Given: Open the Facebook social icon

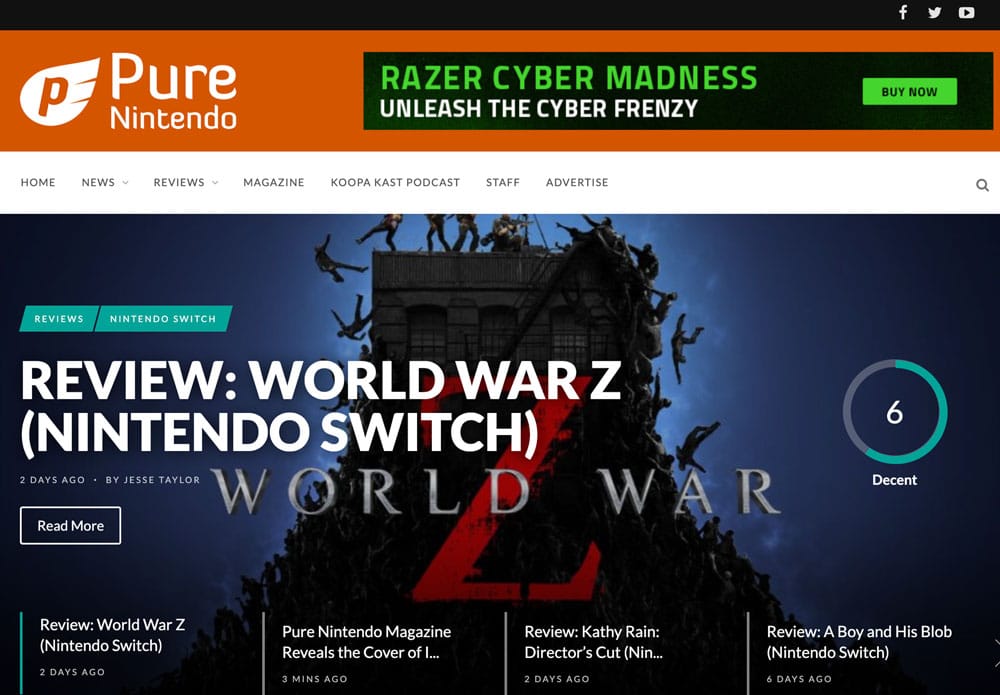Looking at the screenshot, I should (x=903, y=13).
